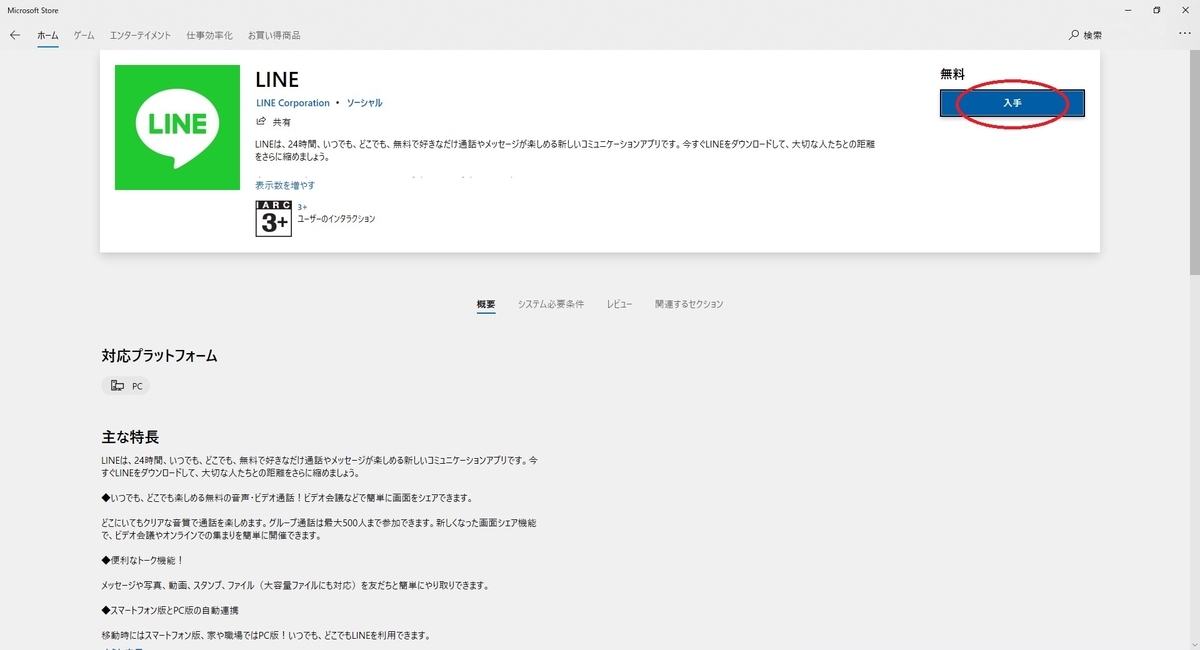The image size is (1200, 650).
Task: Click the LINE app title
Action: click(277, 79)
